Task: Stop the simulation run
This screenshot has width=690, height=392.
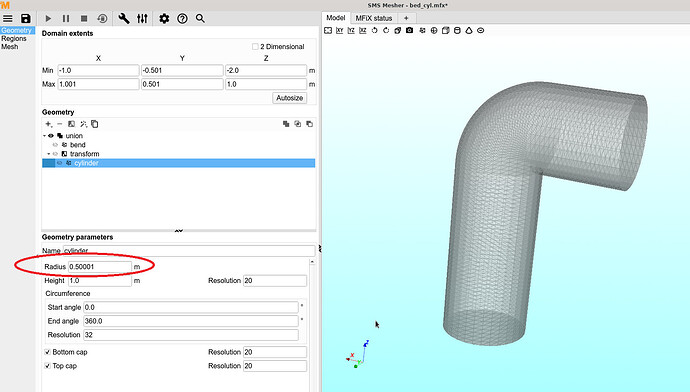Action: tap(84, 18)
